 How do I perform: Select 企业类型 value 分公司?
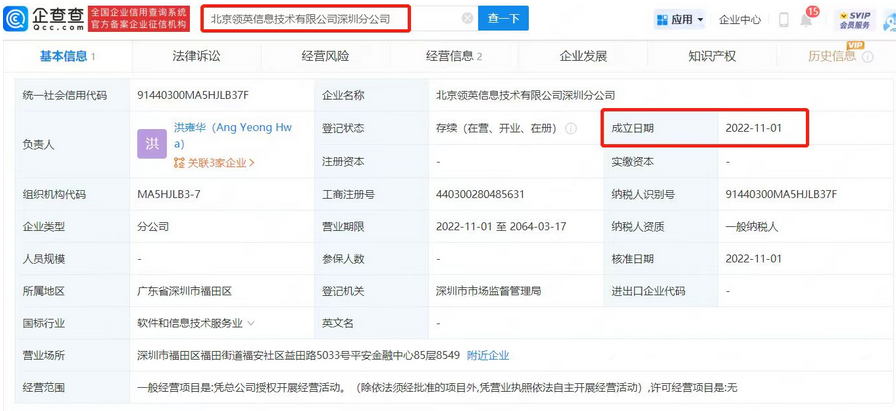[x=153, y=227]
